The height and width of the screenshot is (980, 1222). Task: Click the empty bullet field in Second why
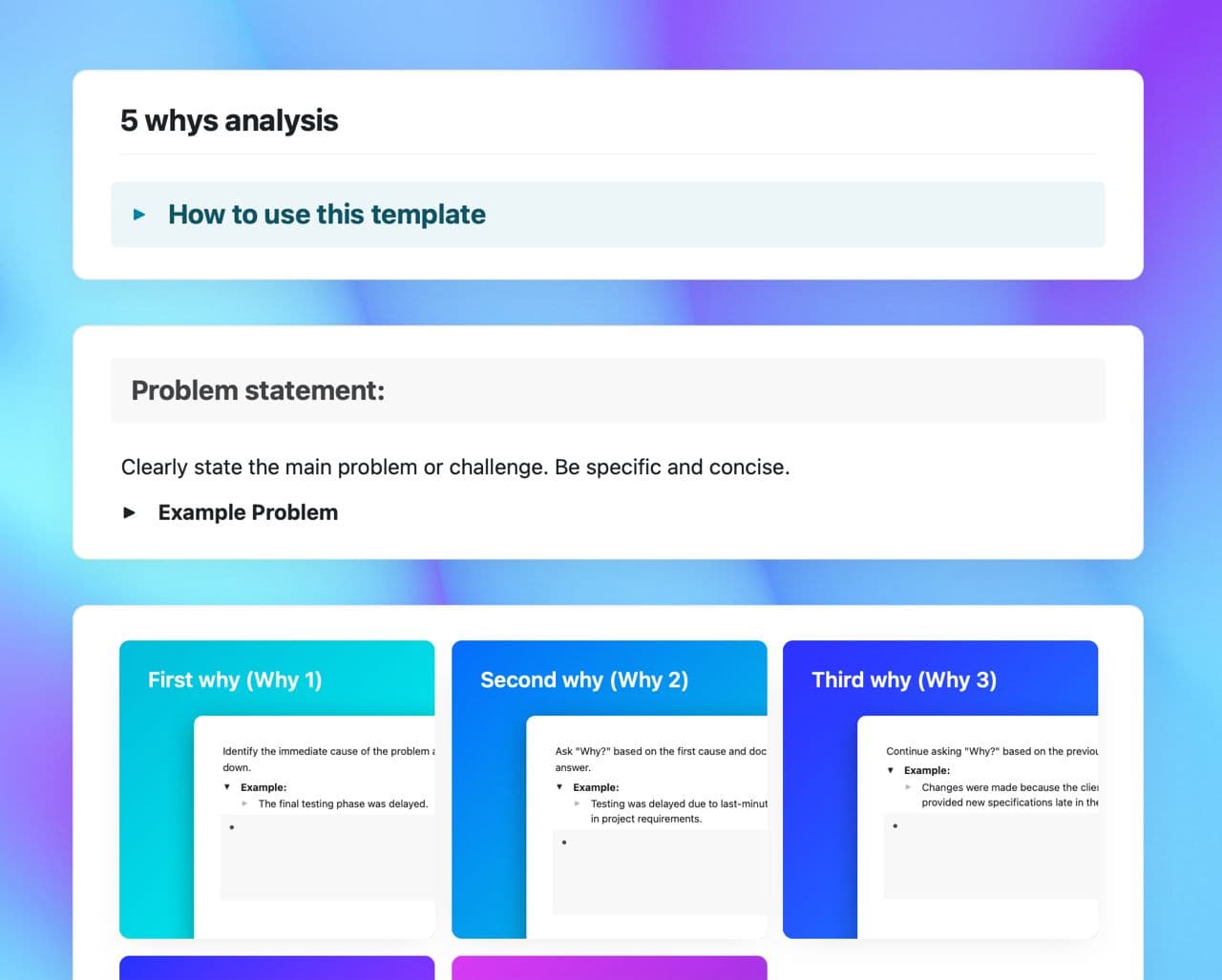click(659, 871)
